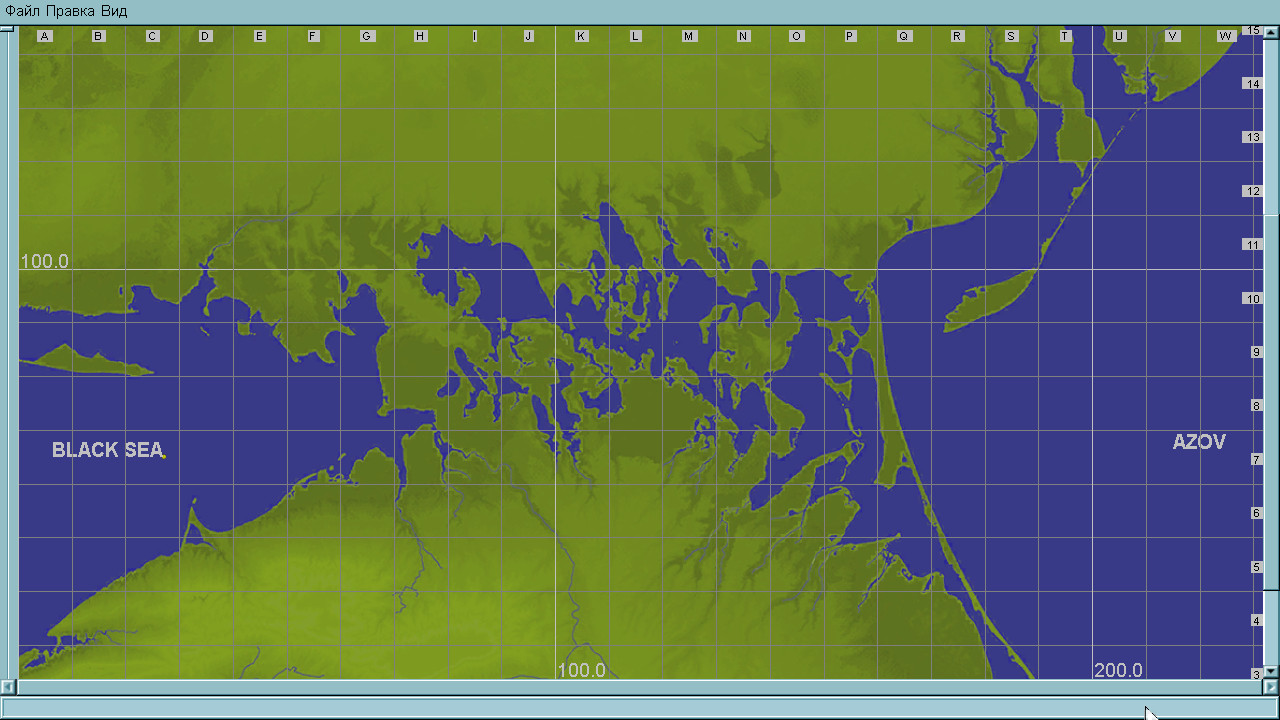Click row label 4 on the right edge

point(1256,621)
